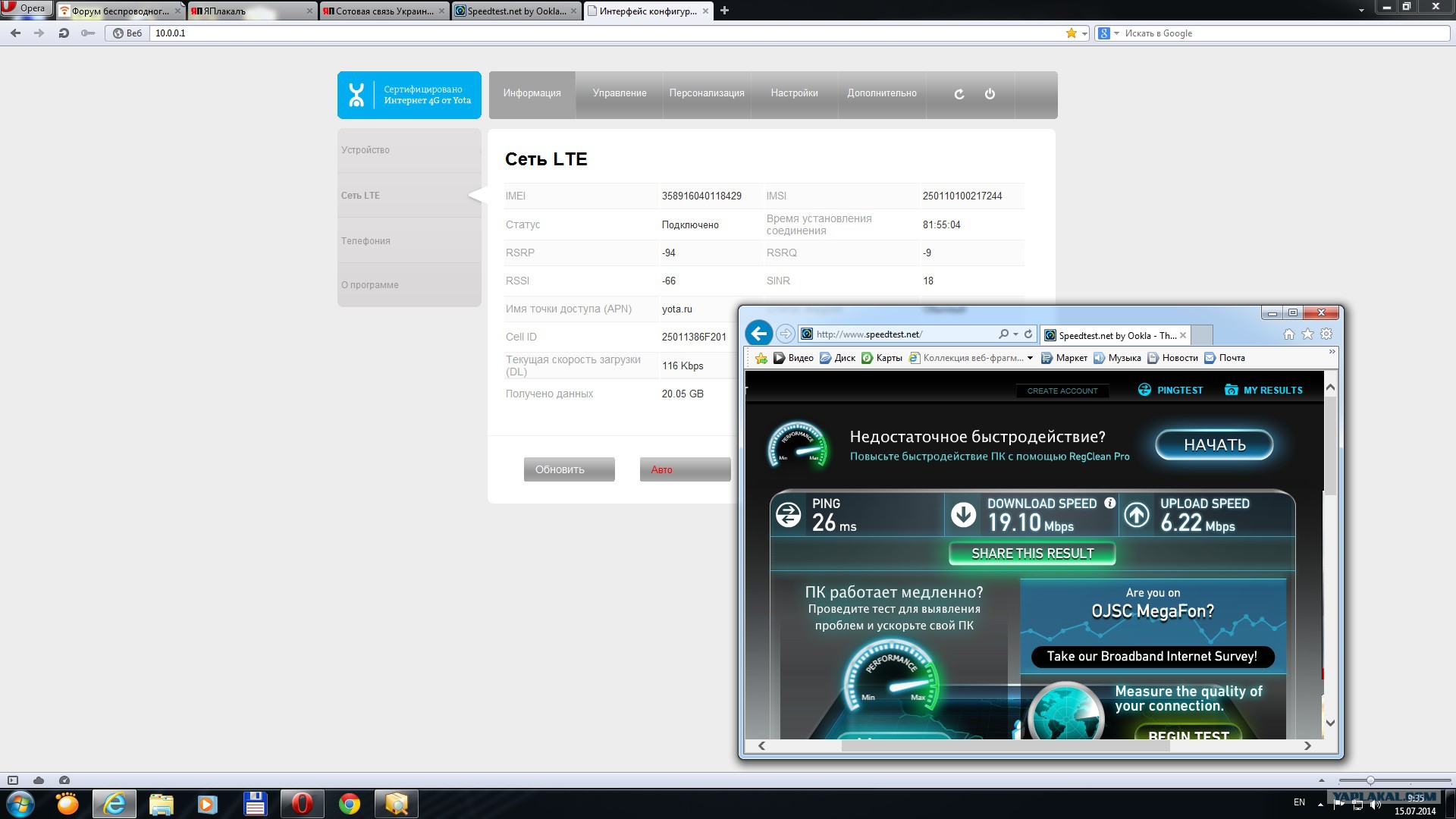Switch to the Форум беспроводног tab
The image size is (1456, 819).
click(x=121, y=11)
